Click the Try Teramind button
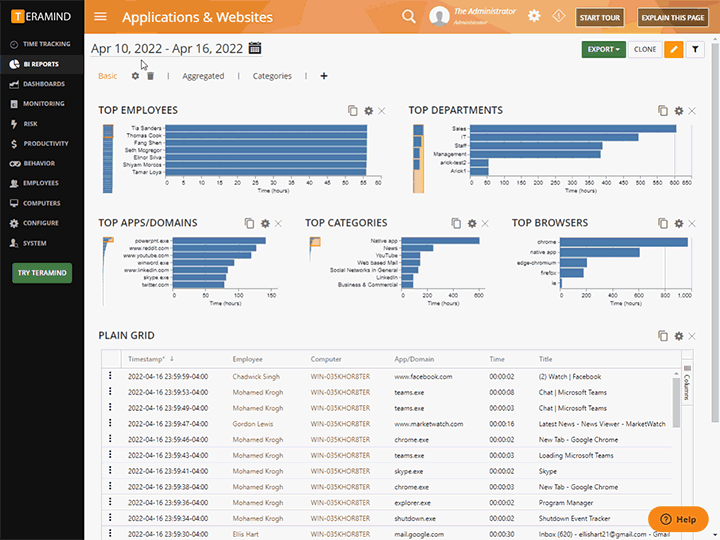Viewport: 720px width, 540px height. (42, 273)
